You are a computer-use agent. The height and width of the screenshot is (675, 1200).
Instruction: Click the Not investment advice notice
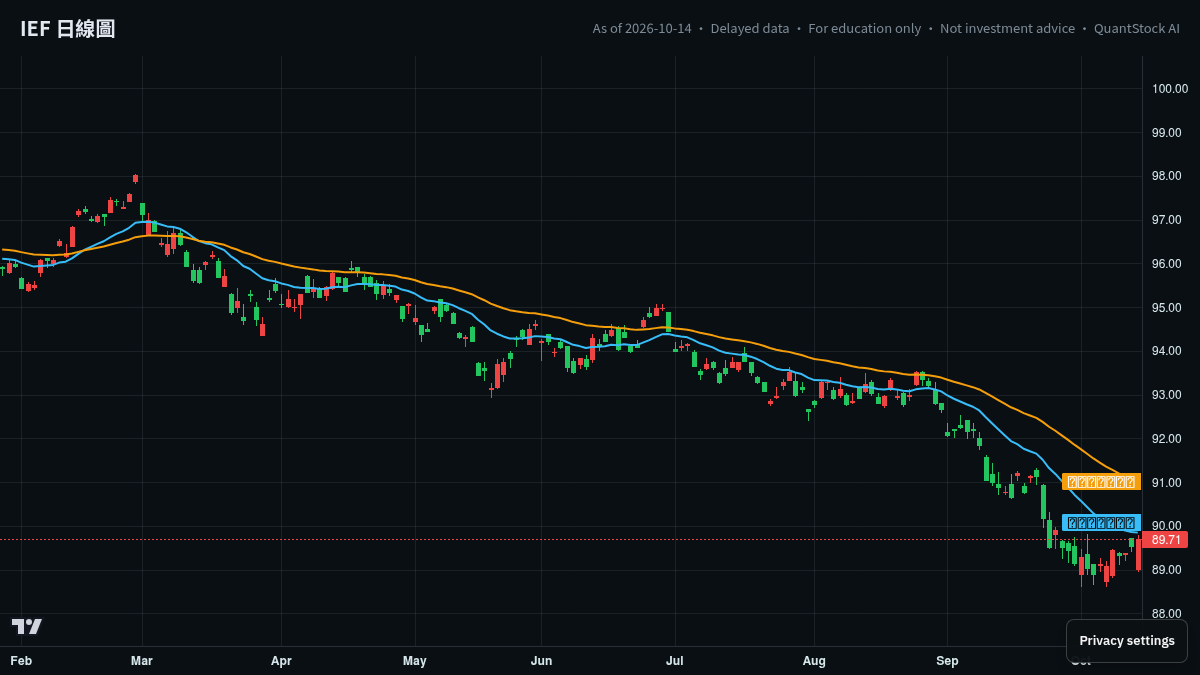coord(1007,29)
